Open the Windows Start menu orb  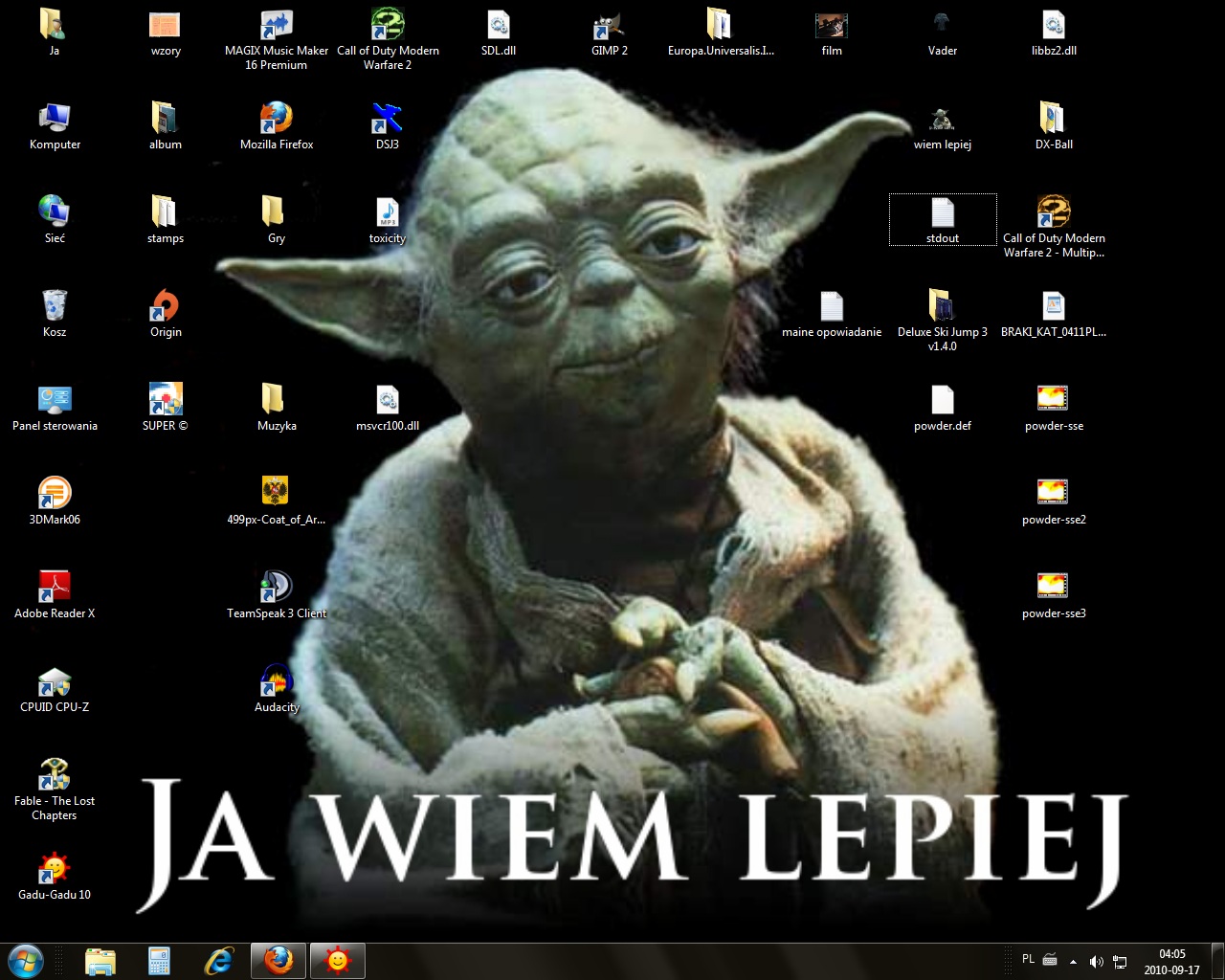tap(26, 960)
